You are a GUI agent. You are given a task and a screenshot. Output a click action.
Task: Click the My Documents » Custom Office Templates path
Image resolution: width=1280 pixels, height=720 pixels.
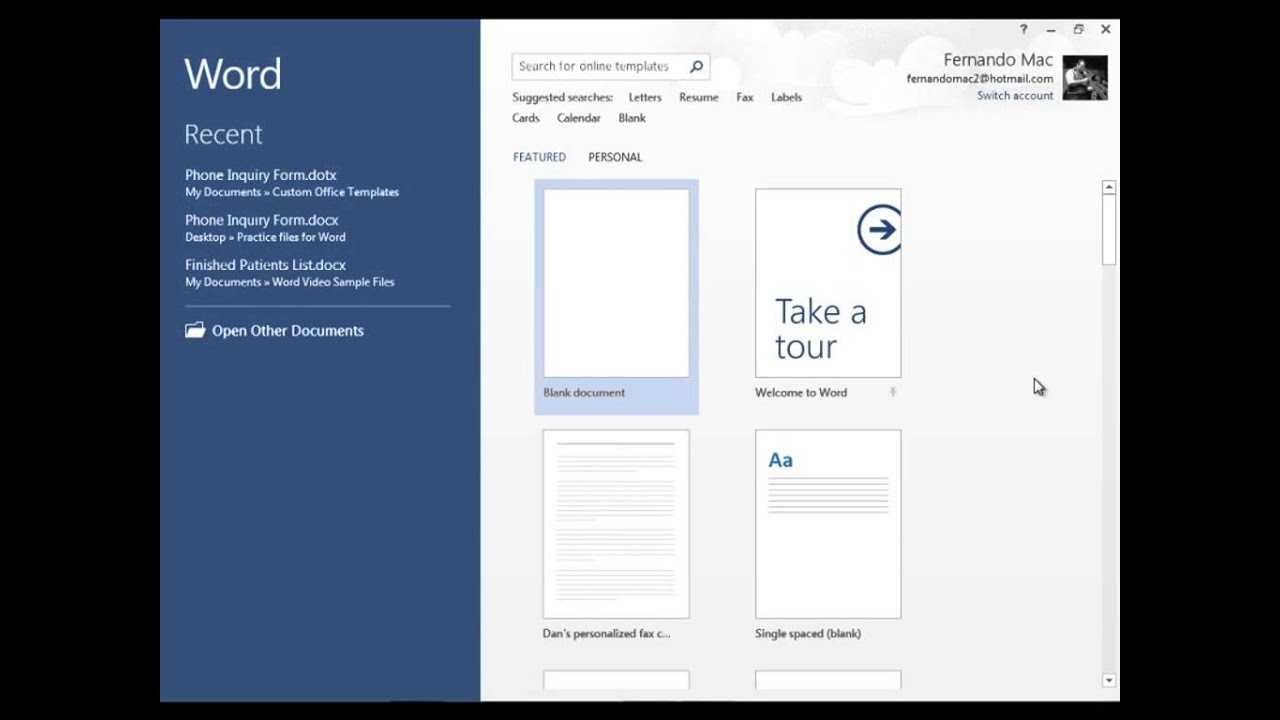(x=292, y=192)
